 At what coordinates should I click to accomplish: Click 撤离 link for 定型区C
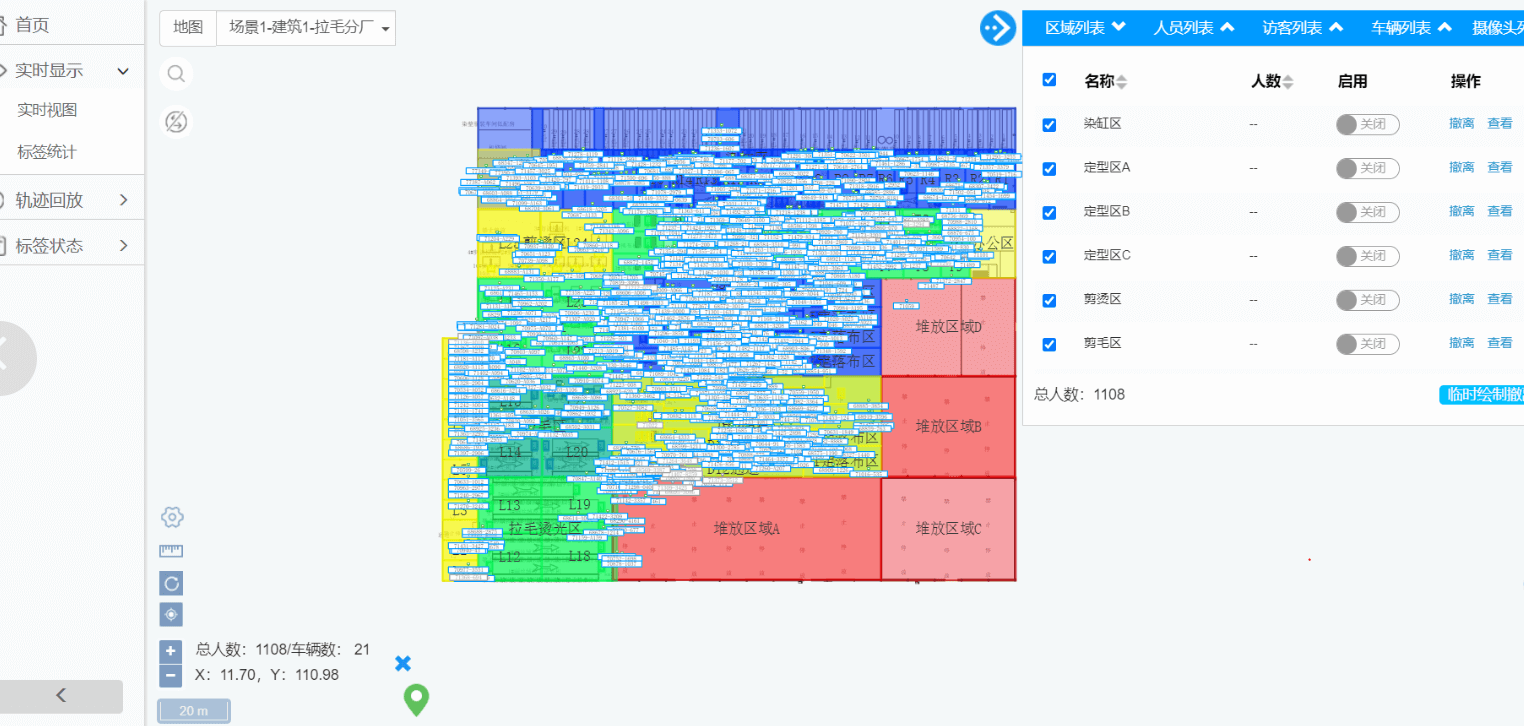pos(1461,255)
